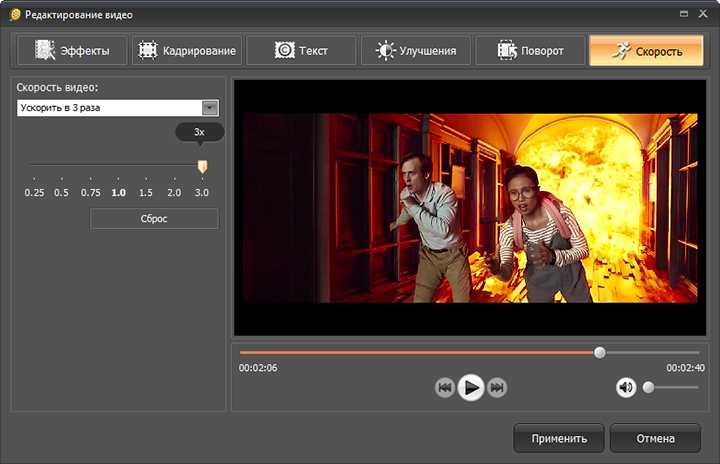
Task: Click the volume slider handle
Action: click(648, 388)
